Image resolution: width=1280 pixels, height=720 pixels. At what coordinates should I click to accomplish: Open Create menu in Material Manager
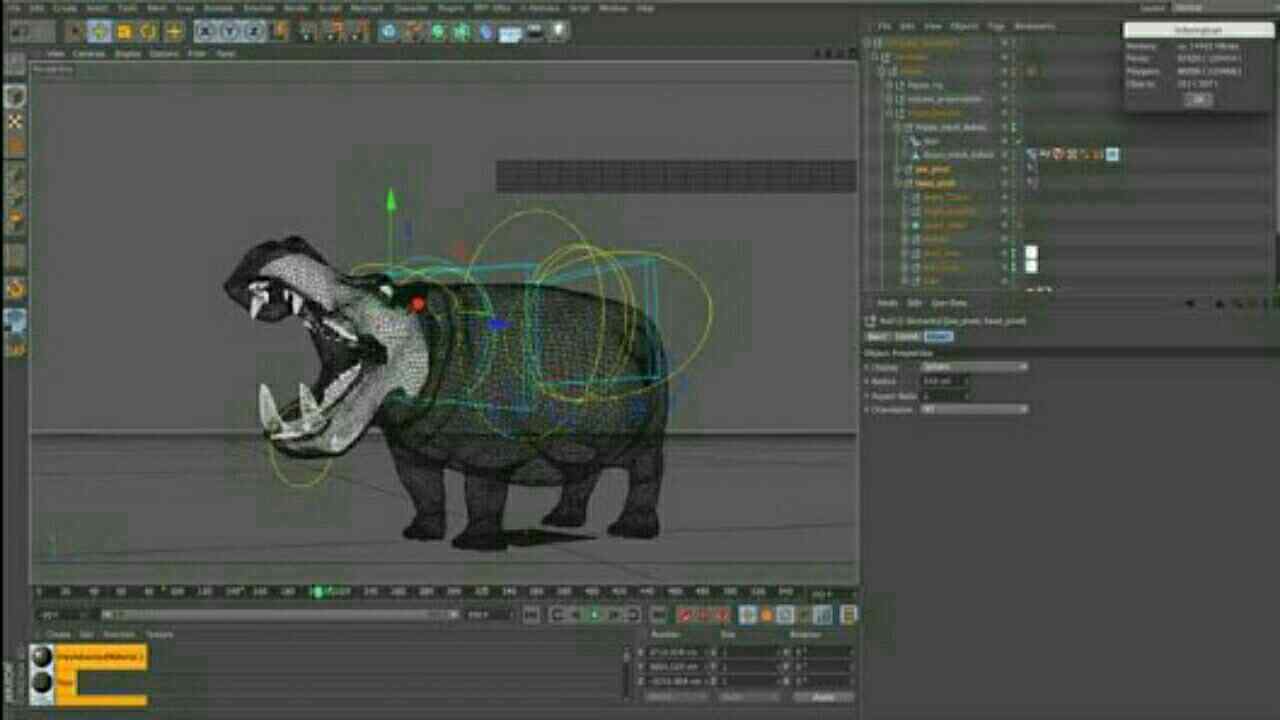tap(58, 634)
